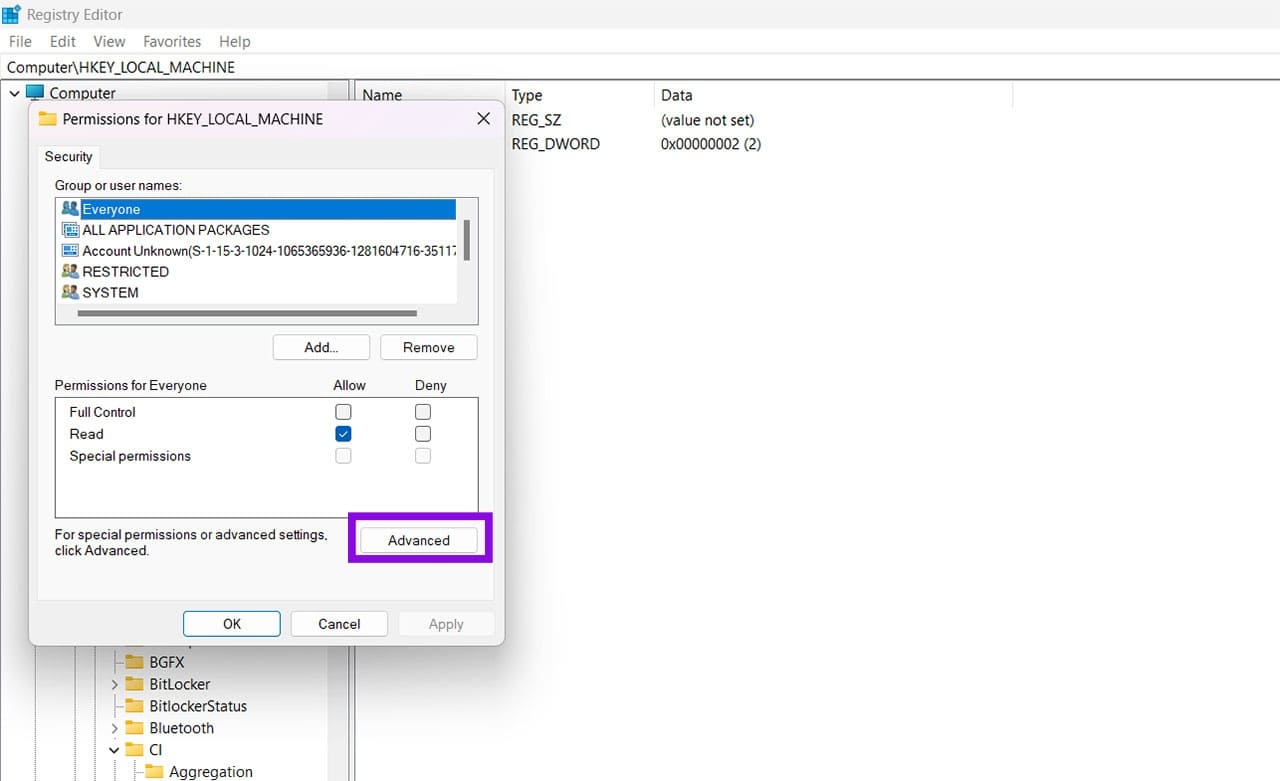The height and width of the screenshot is (781, 1280).
Task: Uncheck Allow for Read permission
Action: pyautogui.click(x=343, y=434)
